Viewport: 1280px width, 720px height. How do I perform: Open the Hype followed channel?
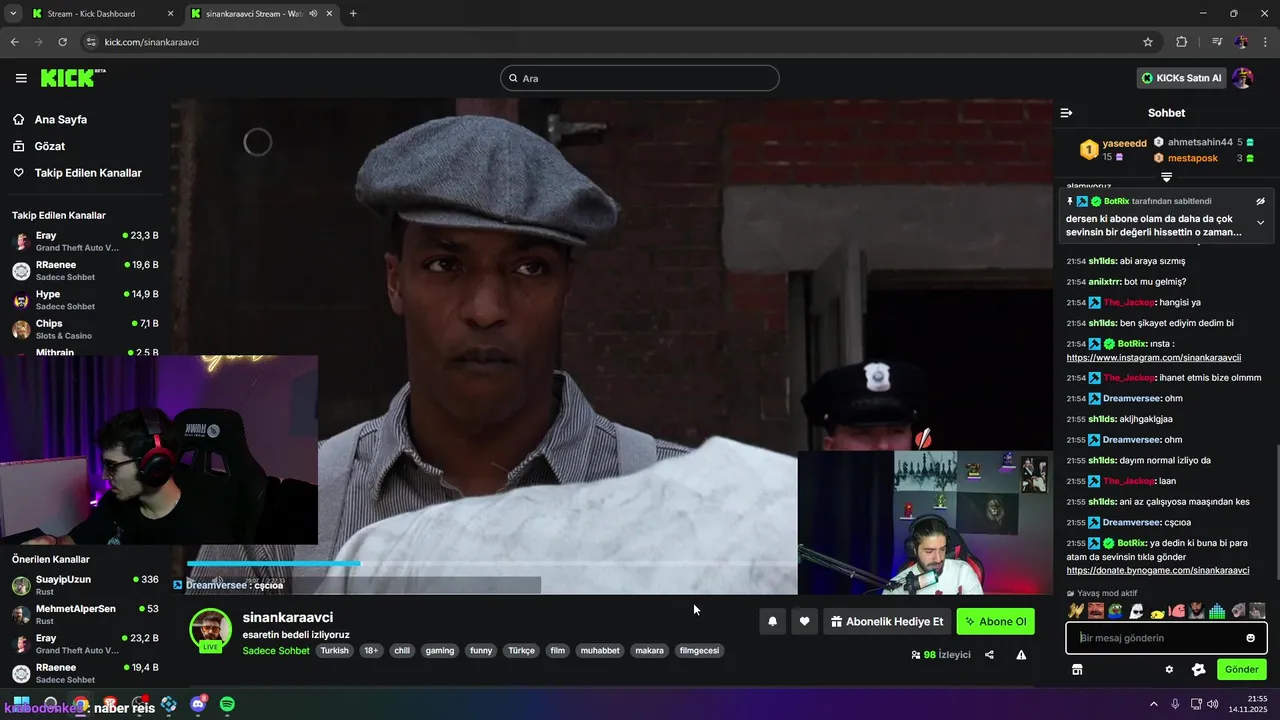85,300
